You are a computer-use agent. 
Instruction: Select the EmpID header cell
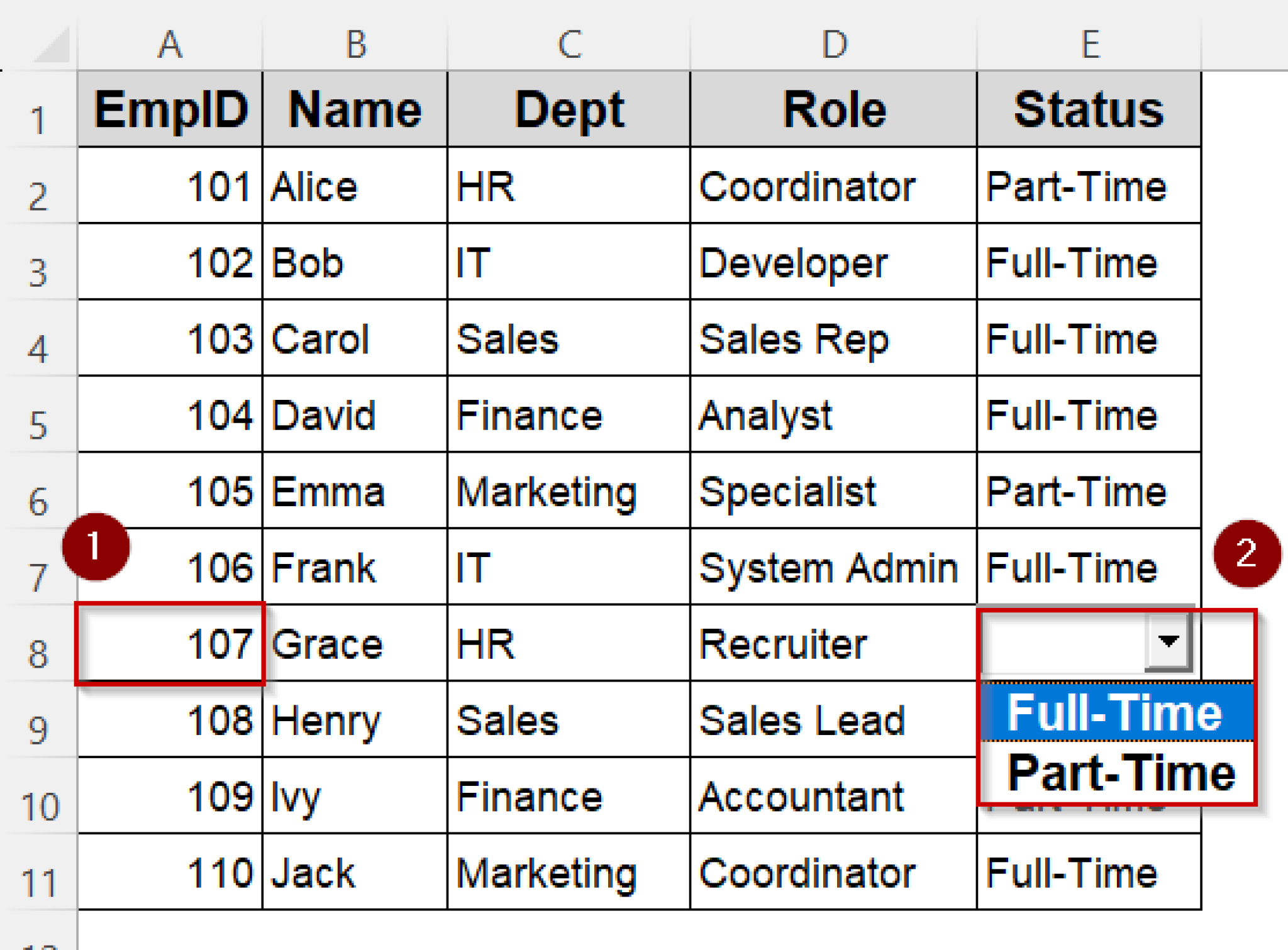[x=169, y=109]
